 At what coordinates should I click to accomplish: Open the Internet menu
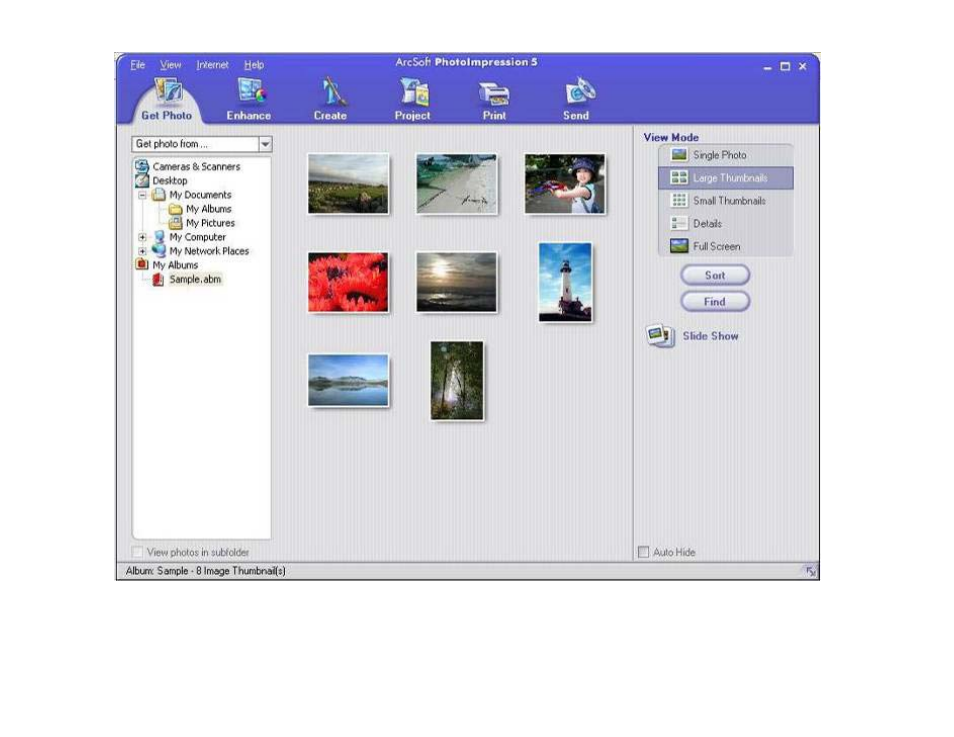pyautogui.click(x=212, y=65)
